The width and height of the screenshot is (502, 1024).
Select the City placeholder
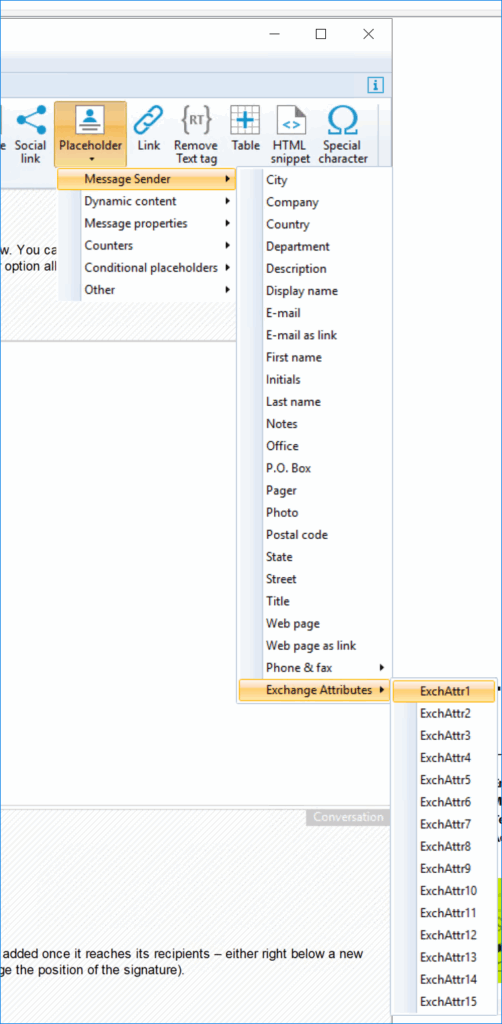[315, 180]
